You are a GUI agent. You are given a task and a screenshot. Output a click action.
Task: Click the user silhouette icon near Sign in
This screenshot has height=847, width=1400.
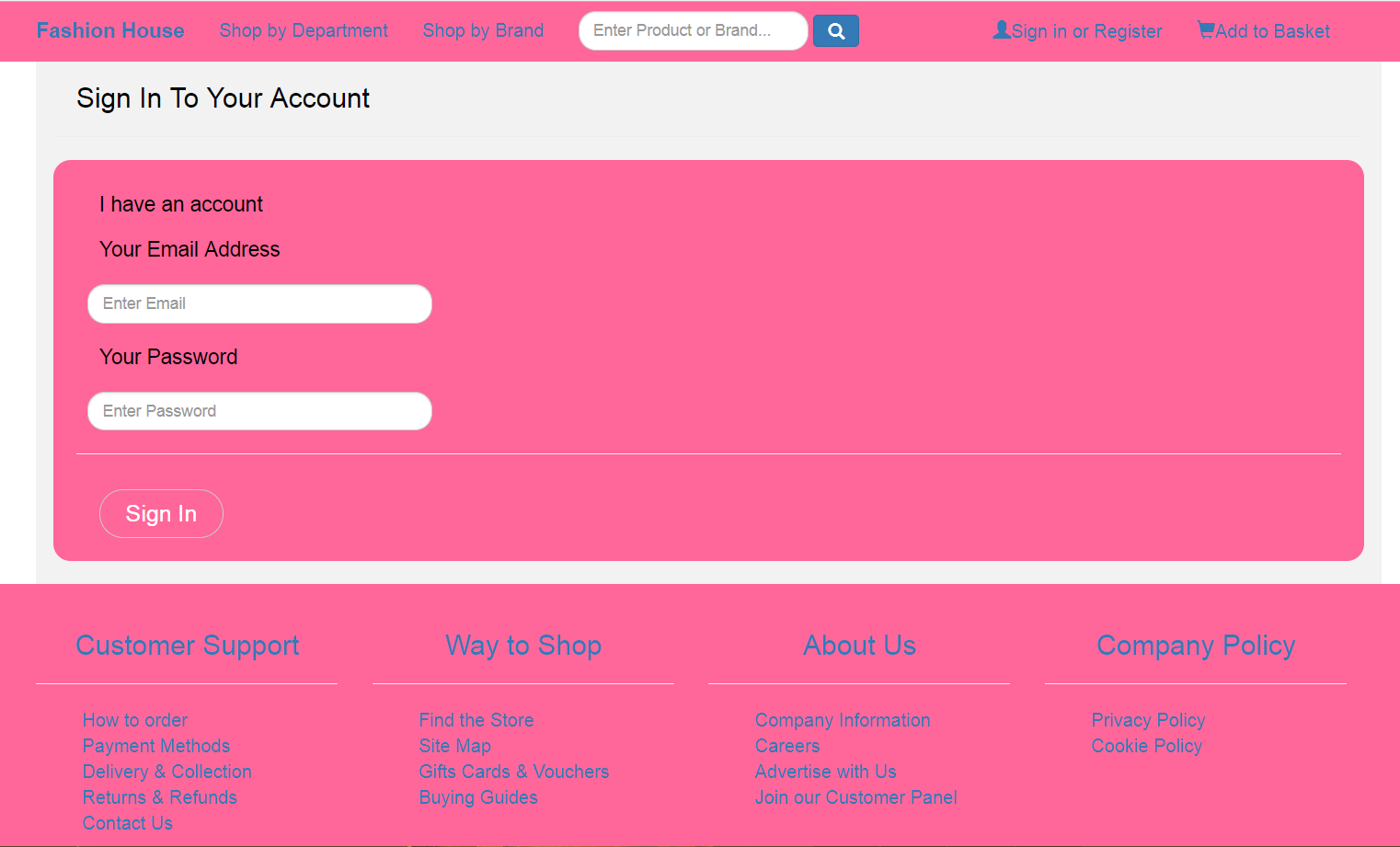[1001, 29]
